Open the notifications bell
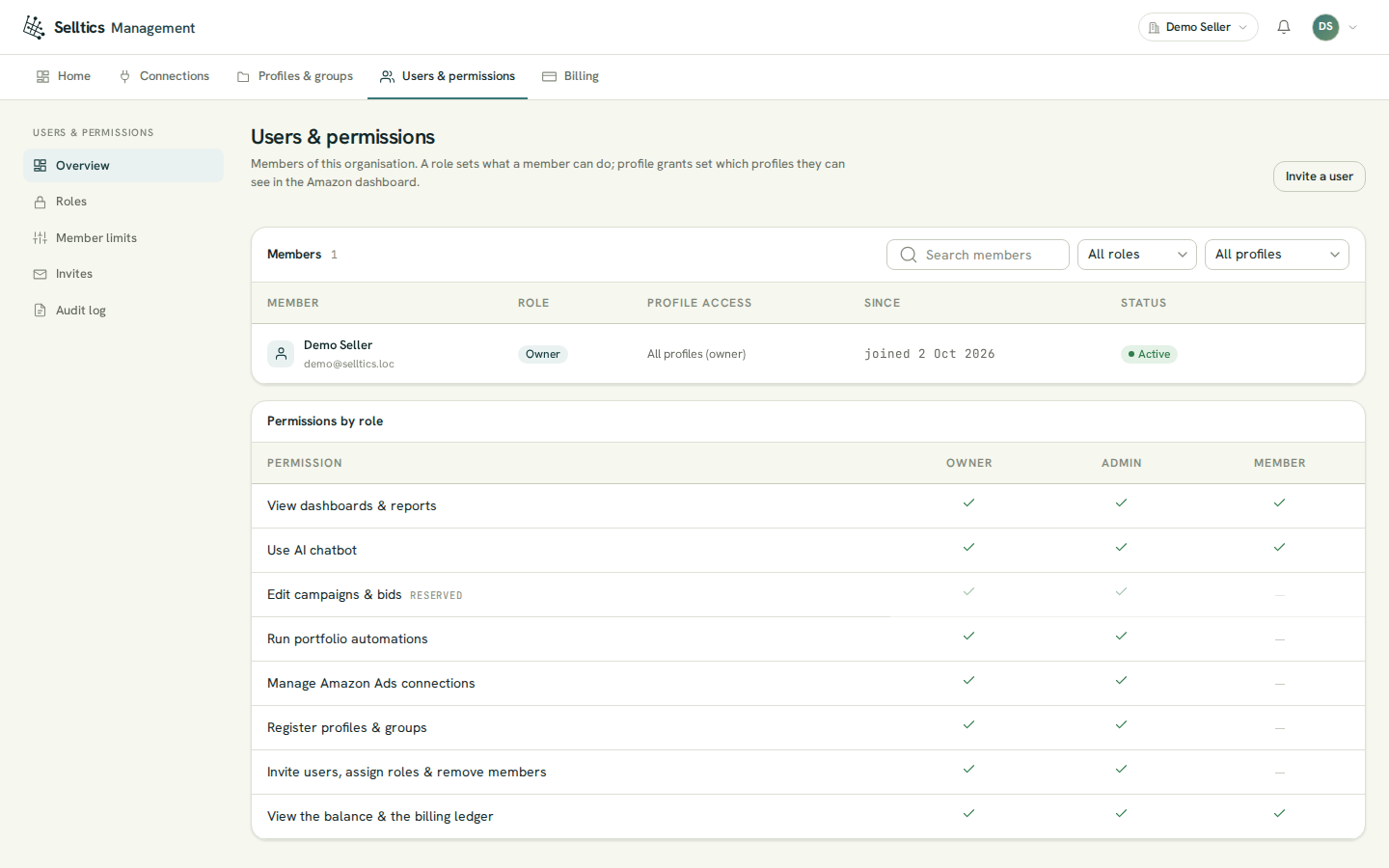This screenshot has width=1389, height=868. coord(1284,27)
